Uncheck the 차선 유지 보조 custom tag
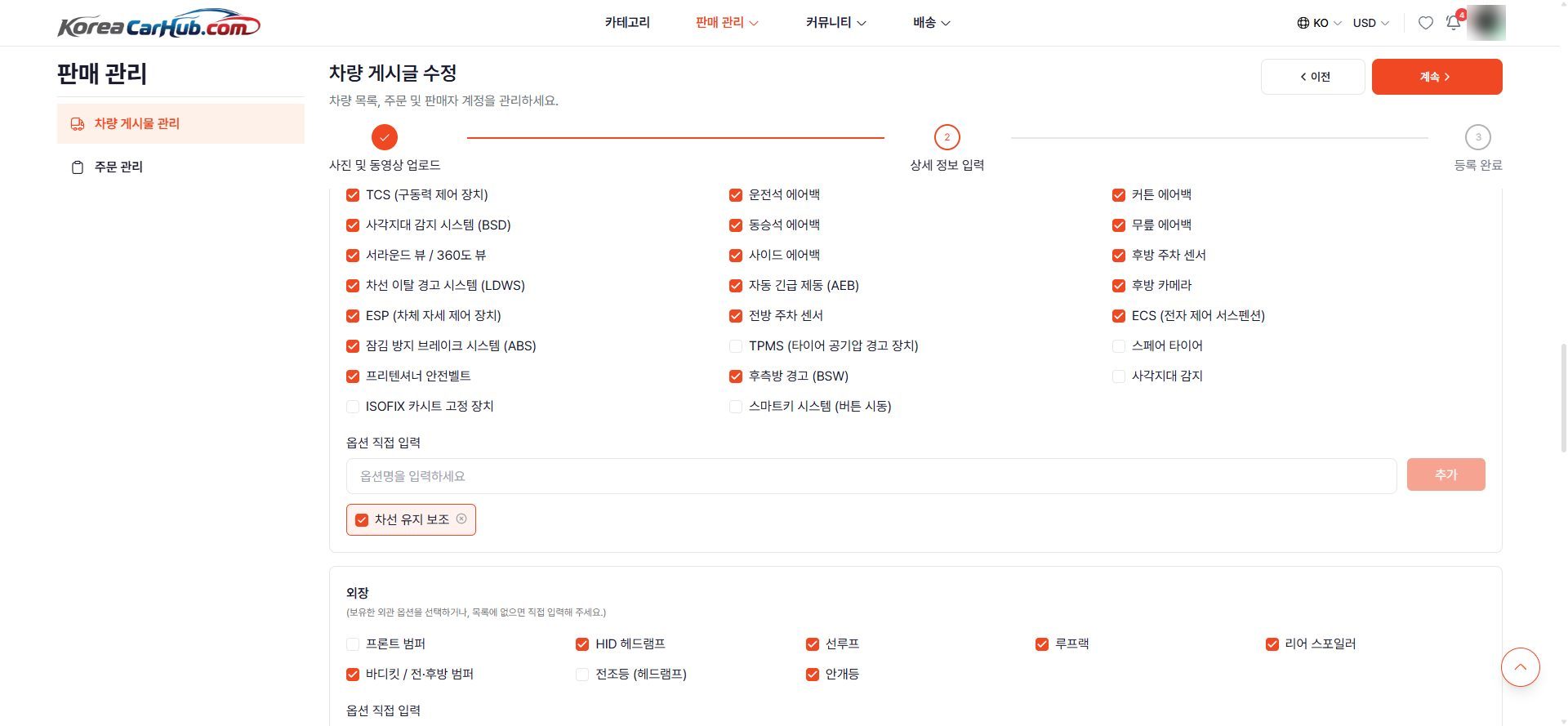 [362, 520]
